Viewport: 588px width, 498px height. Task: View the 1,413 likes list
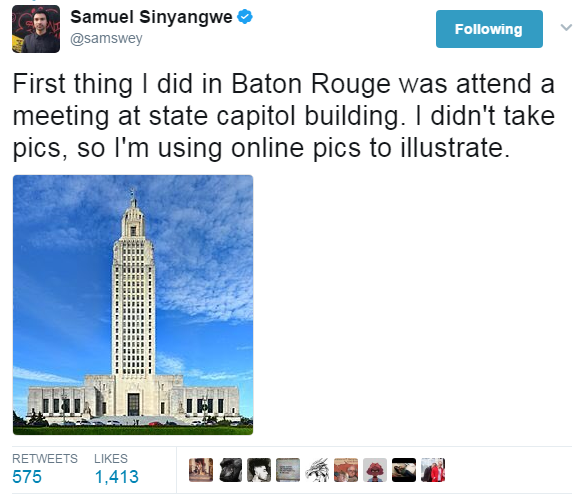(x=117, y=477)
